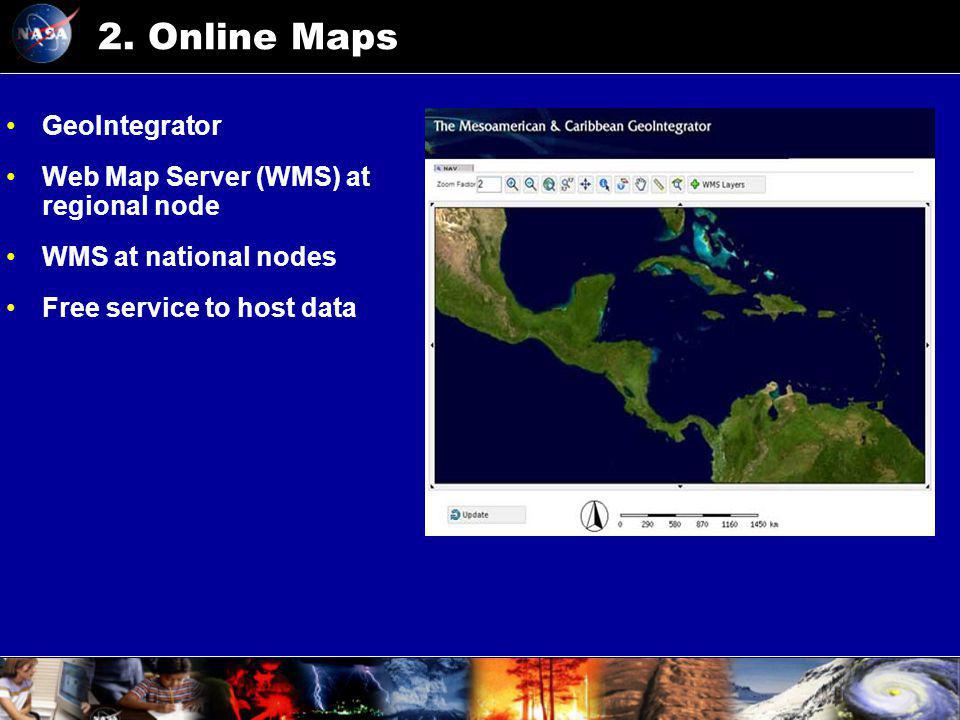Click the north arrow compass icon
The image size is (960, 720).
(x=594, y=516)
